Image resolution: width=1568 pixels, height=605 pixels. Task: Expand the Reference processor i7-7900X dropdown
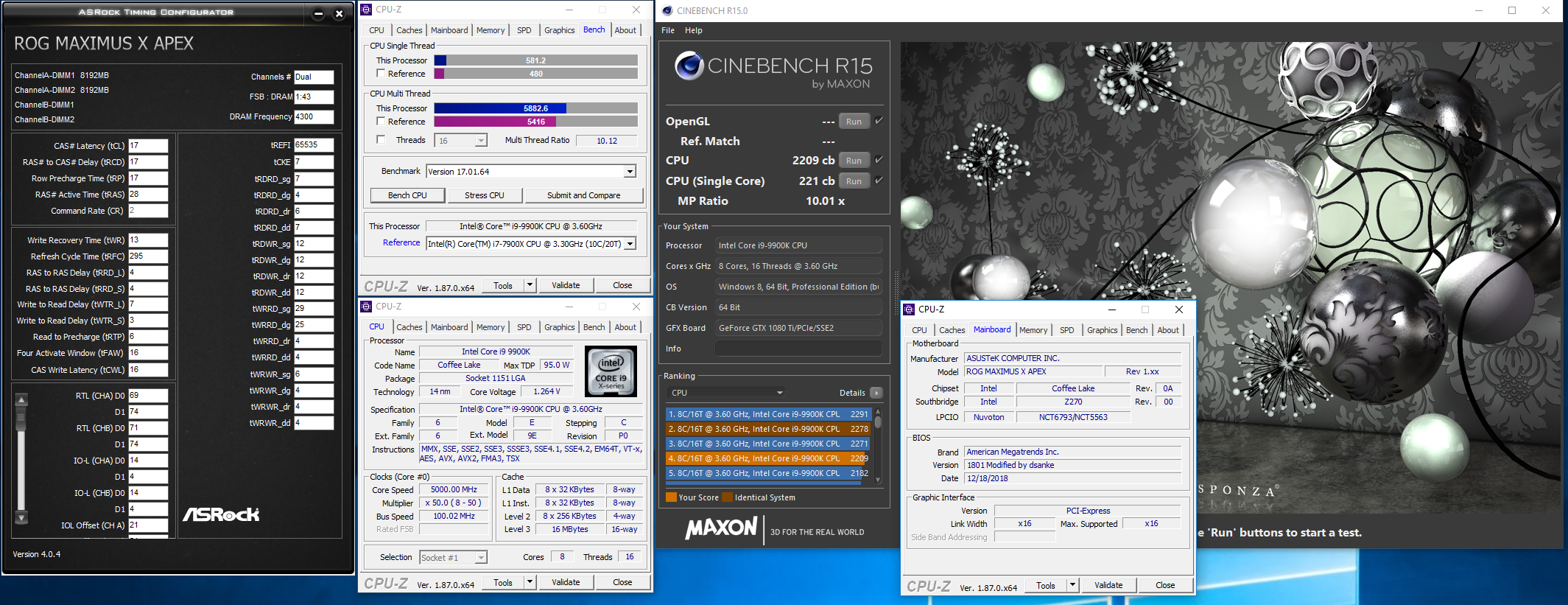coord(630,244)
